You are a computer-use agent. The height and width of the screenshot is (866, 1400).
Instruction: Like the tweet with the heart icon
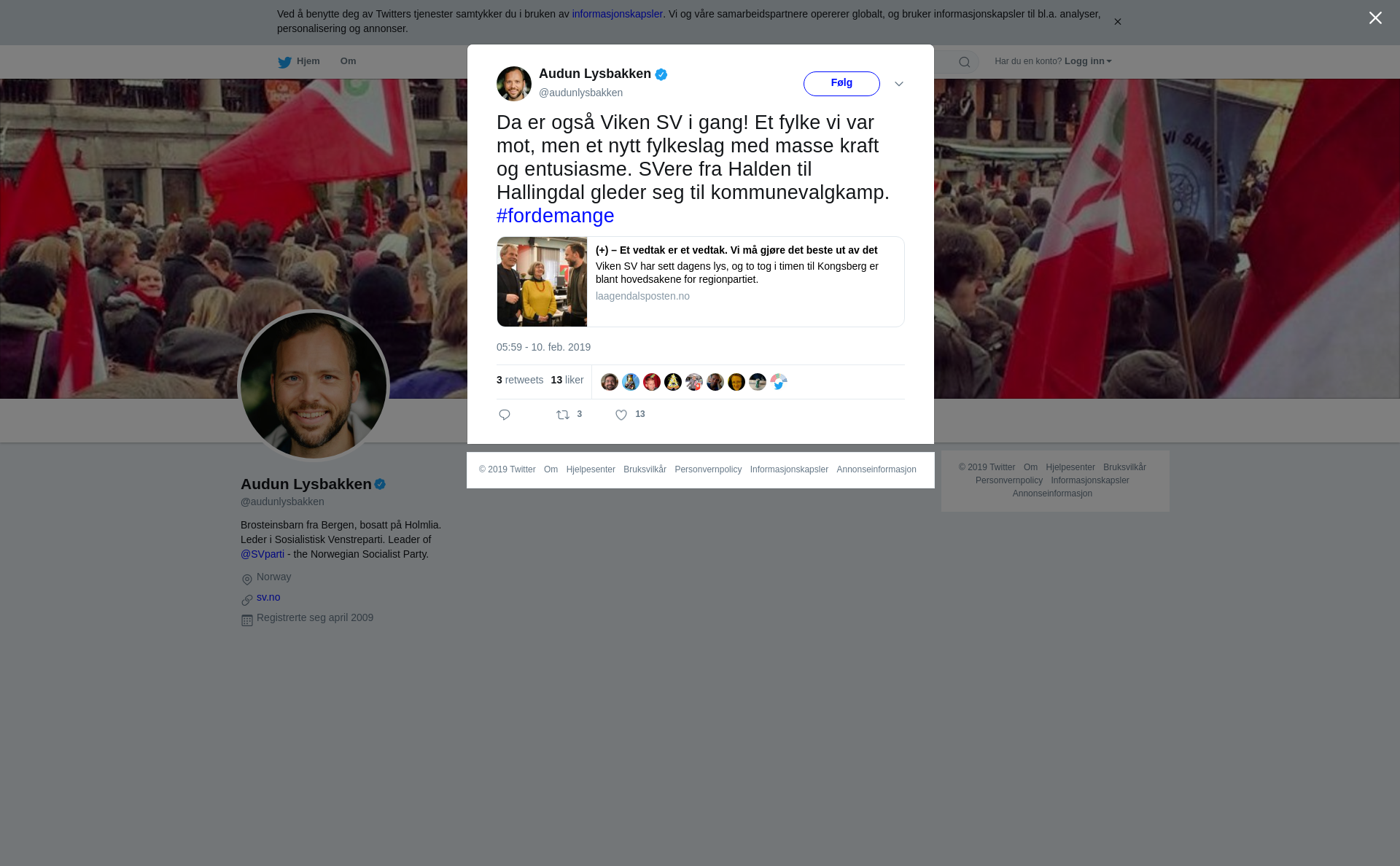pos(621,415)
